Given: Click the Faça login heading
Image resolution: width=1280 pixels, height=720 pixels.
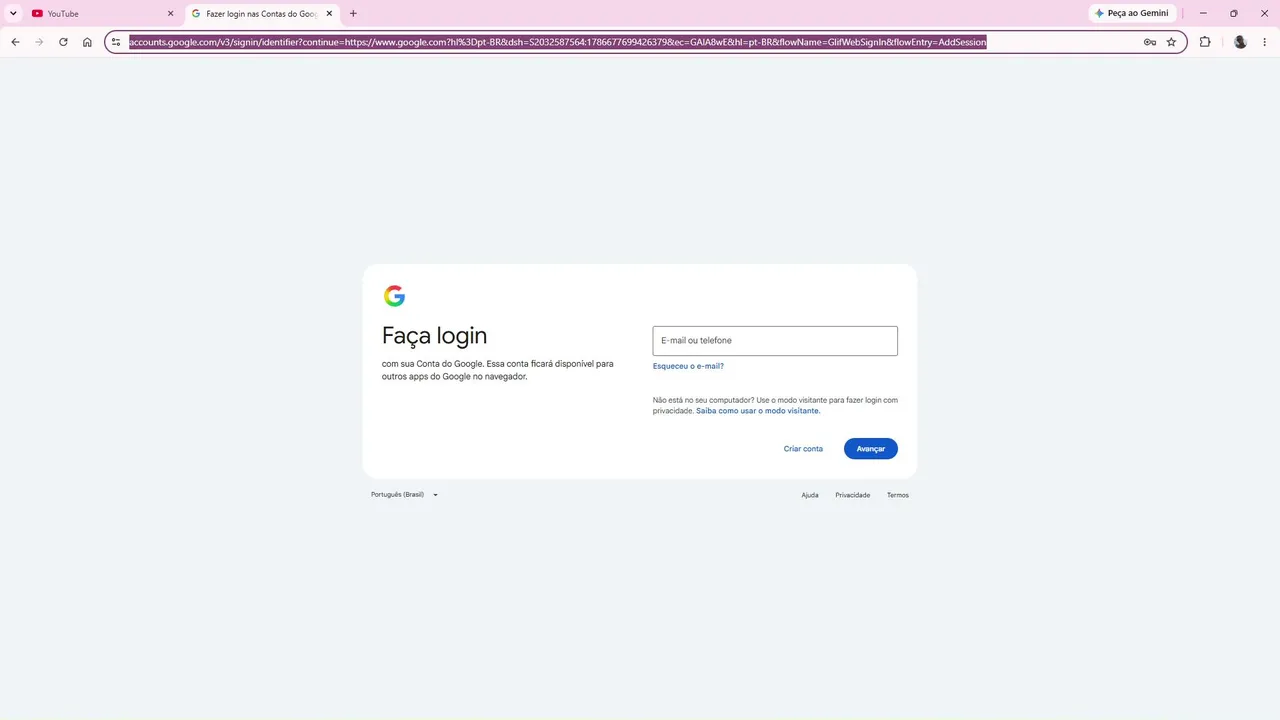Looking at the screenshot, I should pyautogui.click(x=434, y=336).
